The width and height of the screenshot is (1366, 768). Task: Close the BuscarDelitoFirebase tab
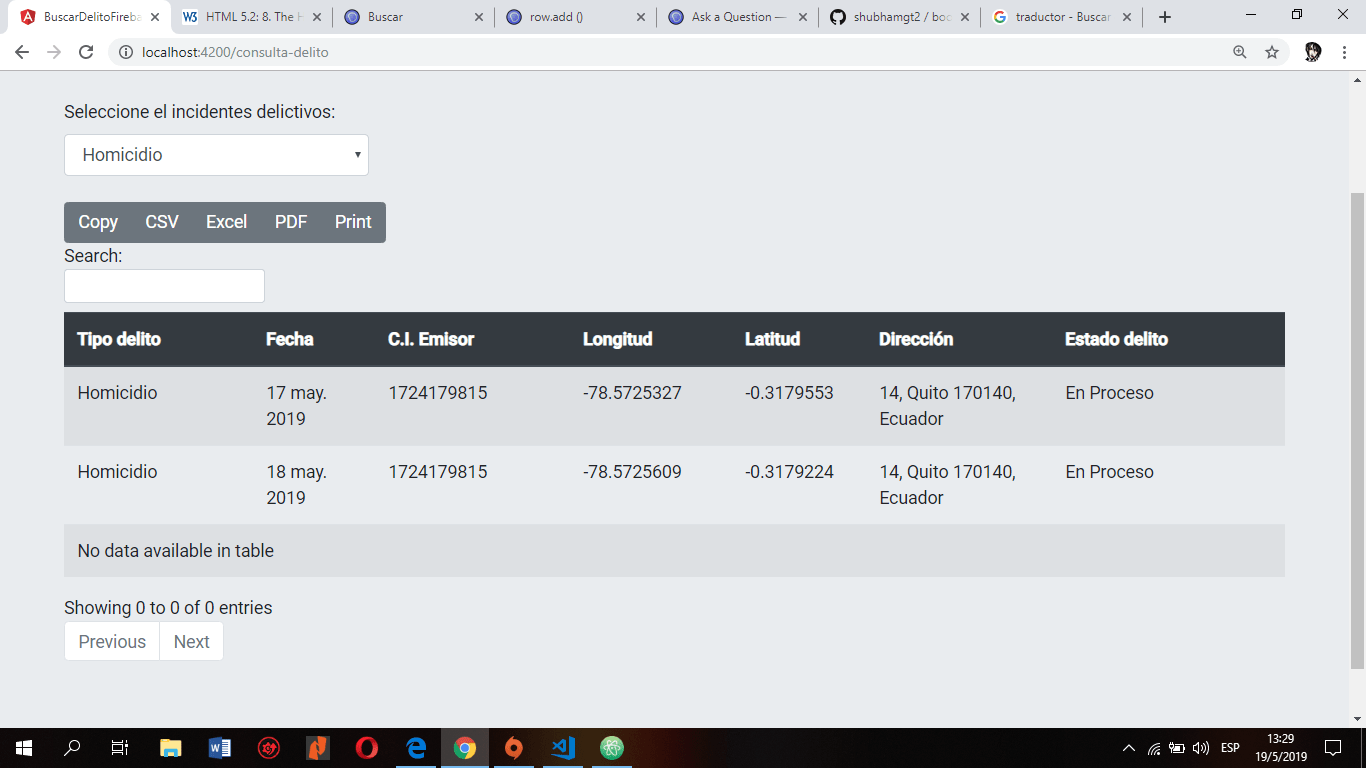tap(154, 17)
